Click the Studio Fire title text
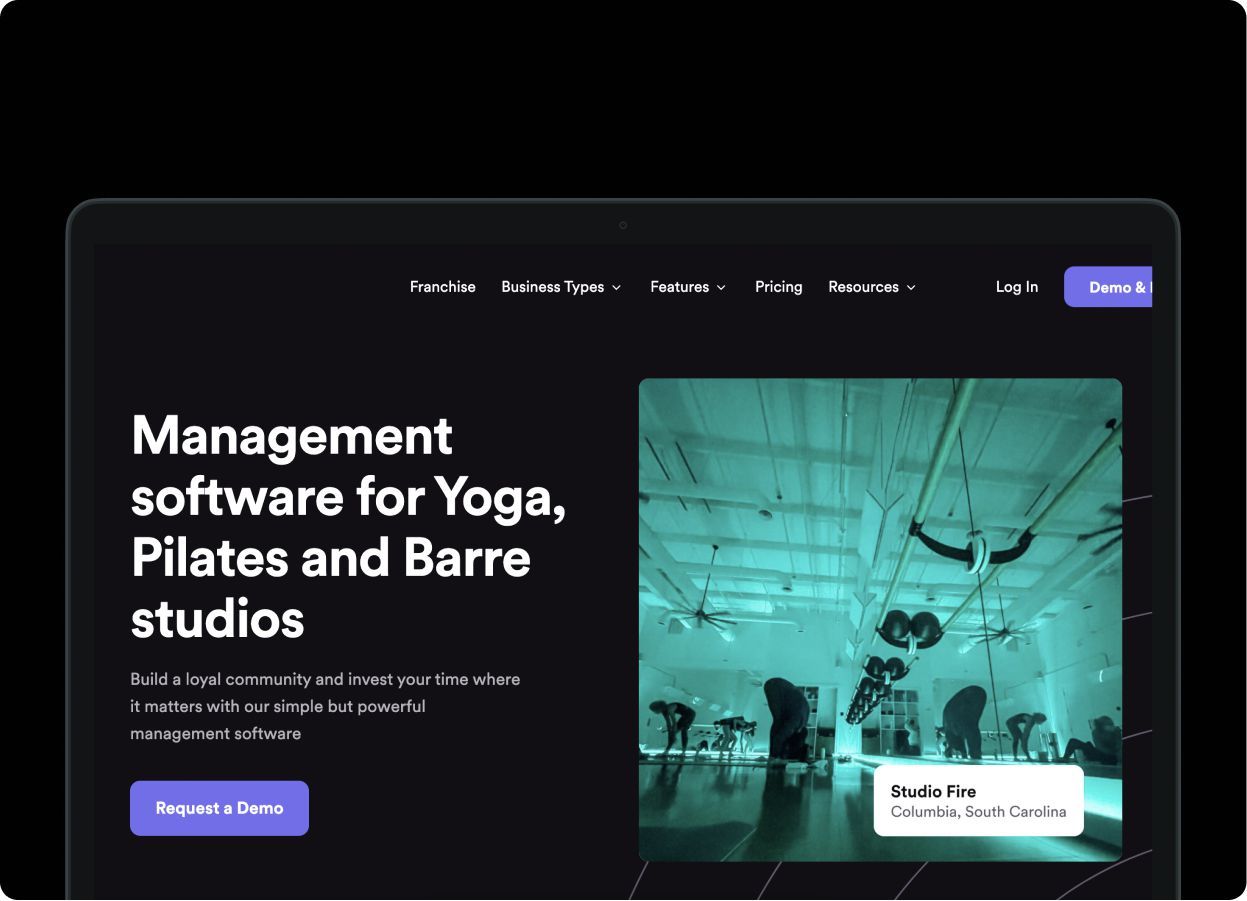Viewport: 1247px width, 901px height. tap(933, 791)
